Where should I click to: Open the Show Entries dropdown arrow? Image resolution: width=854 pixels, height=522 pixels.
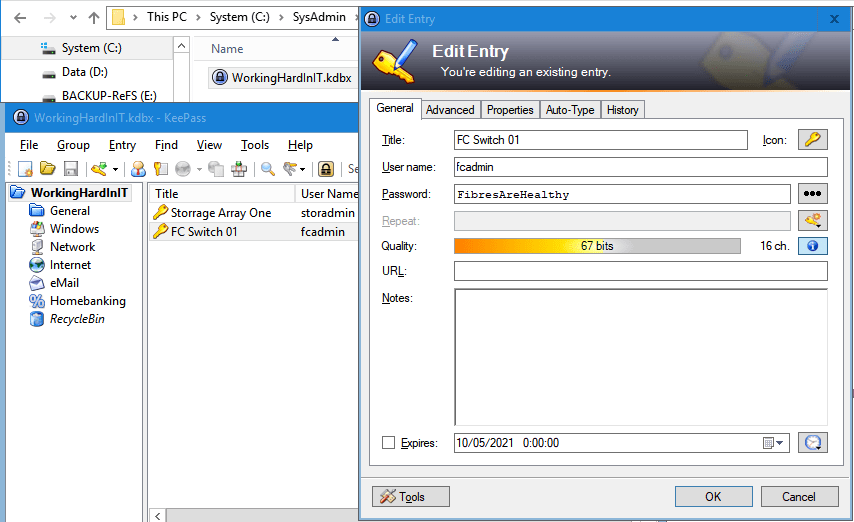(x=303, y=169)
